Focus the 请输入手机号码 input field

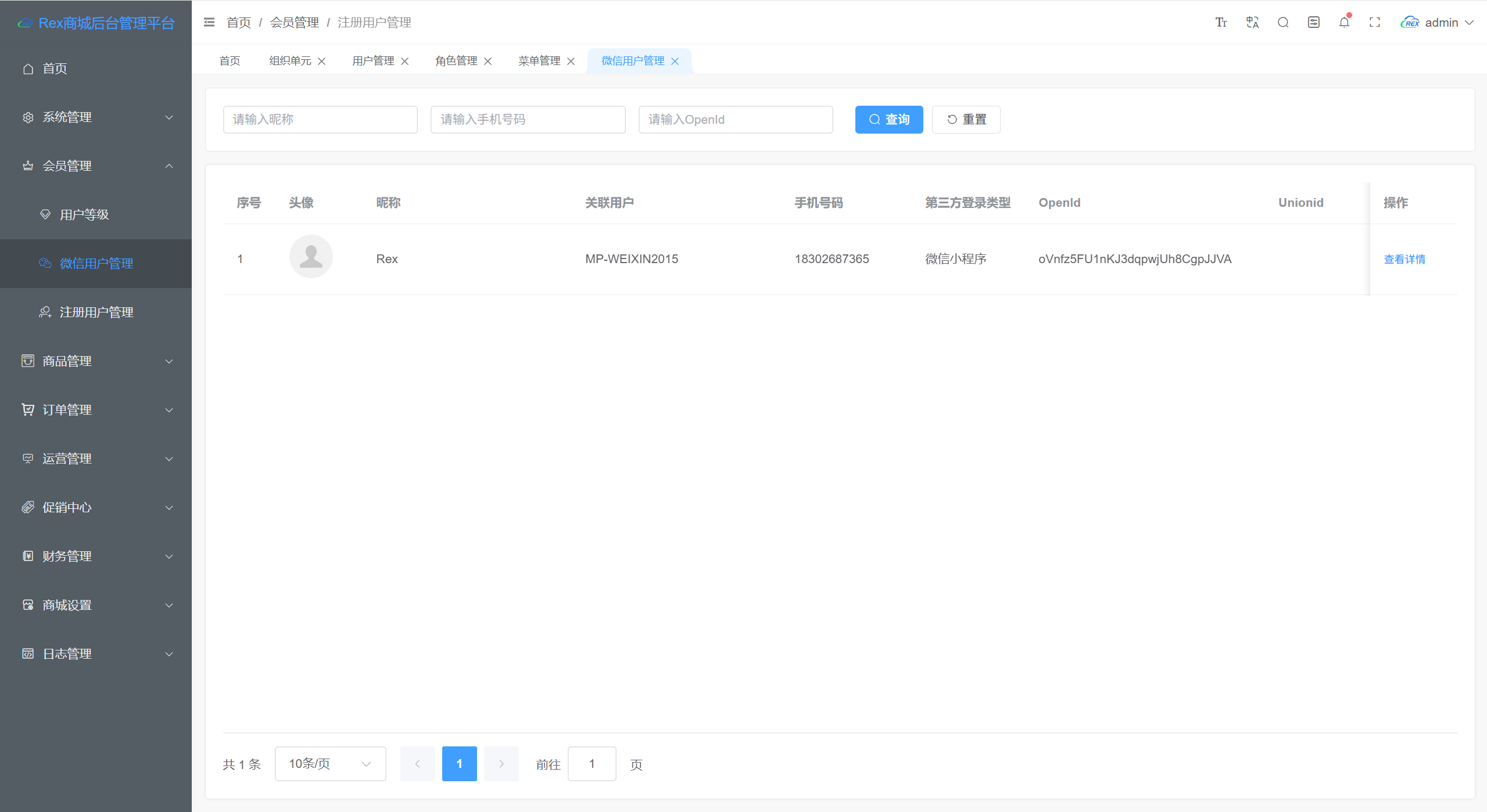click(x=528, y=120)
